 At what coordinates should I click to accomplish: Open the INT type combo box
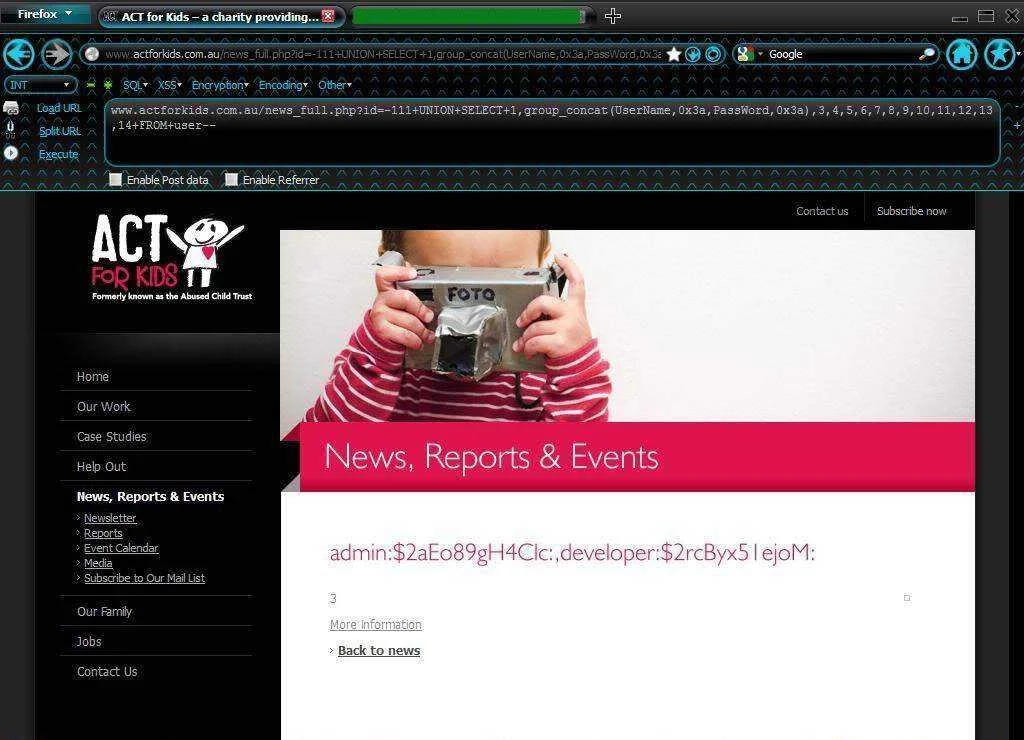(x=40, y=85)
